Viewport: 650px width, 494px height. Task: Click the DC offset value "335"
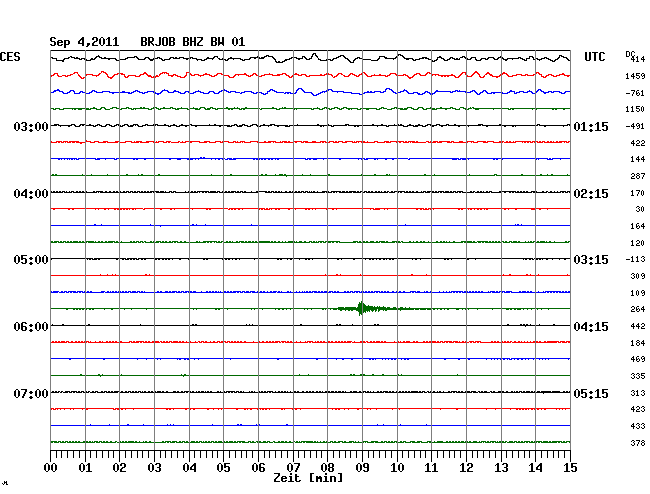[x=638, y=376]
